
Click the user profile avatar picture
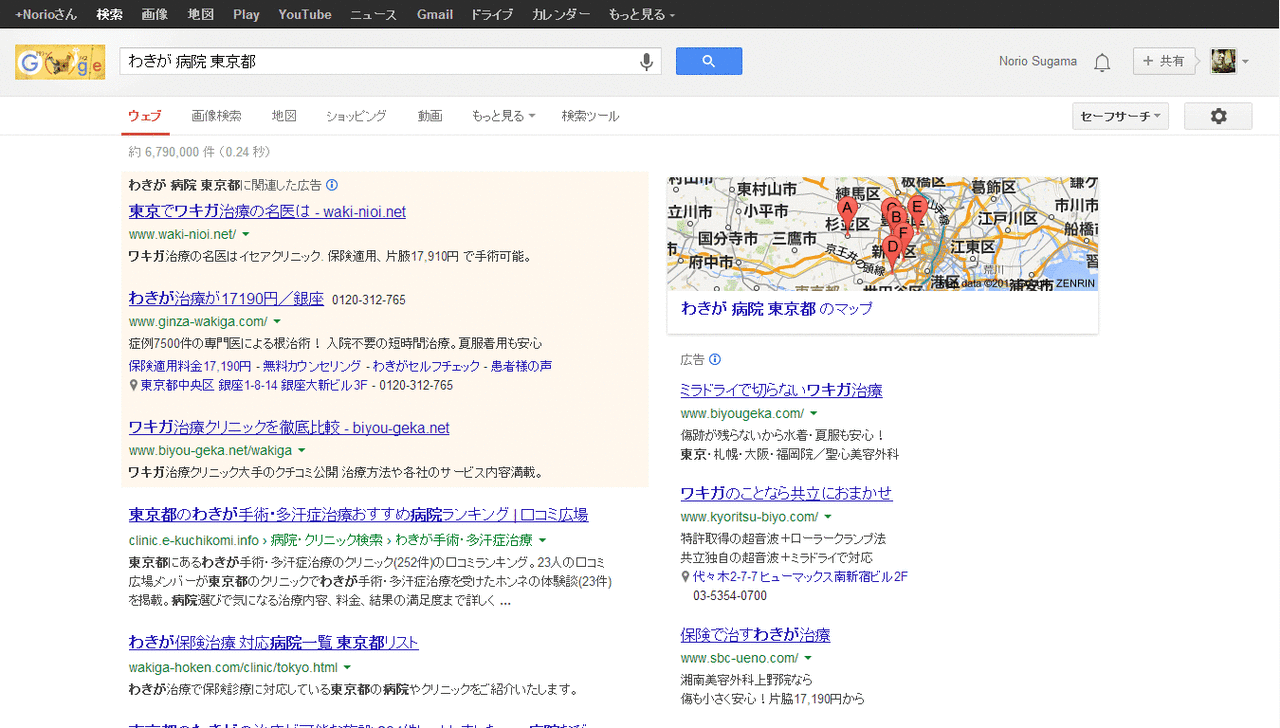pyautogui.click(x=1223, y=61)
